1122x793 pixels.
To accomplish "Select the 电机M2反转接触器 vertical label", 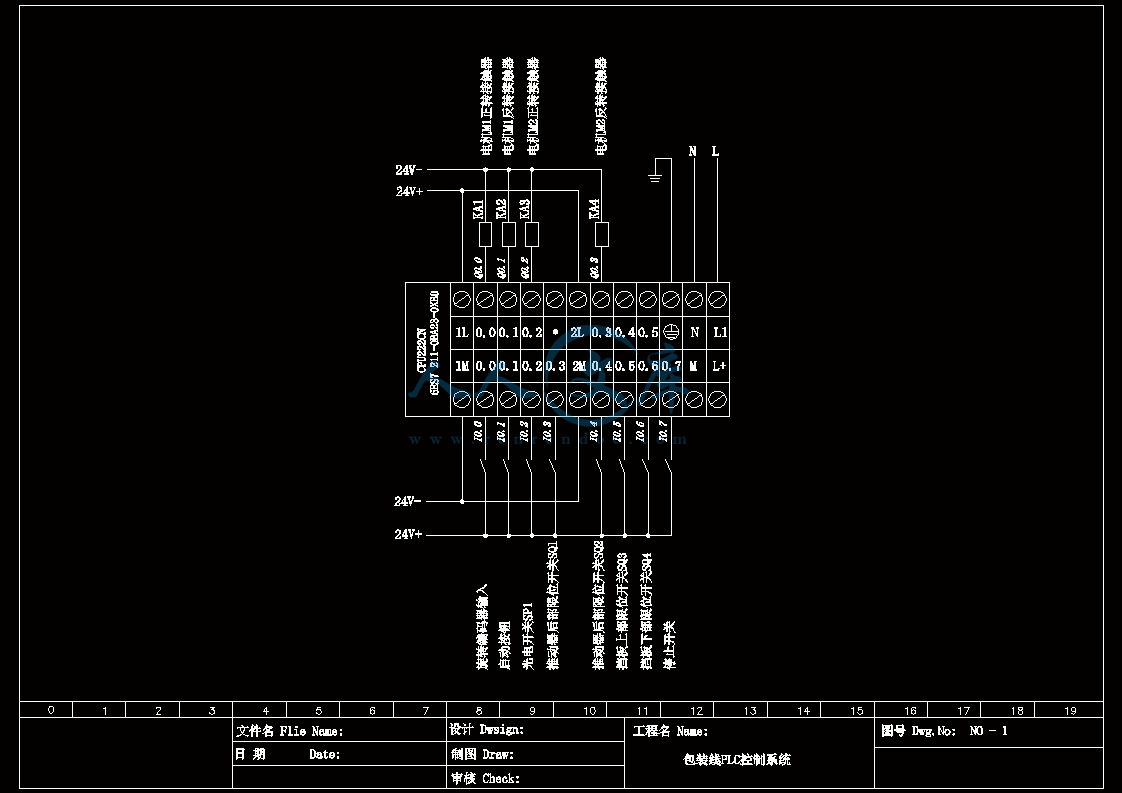I will [x=600, y=107].
